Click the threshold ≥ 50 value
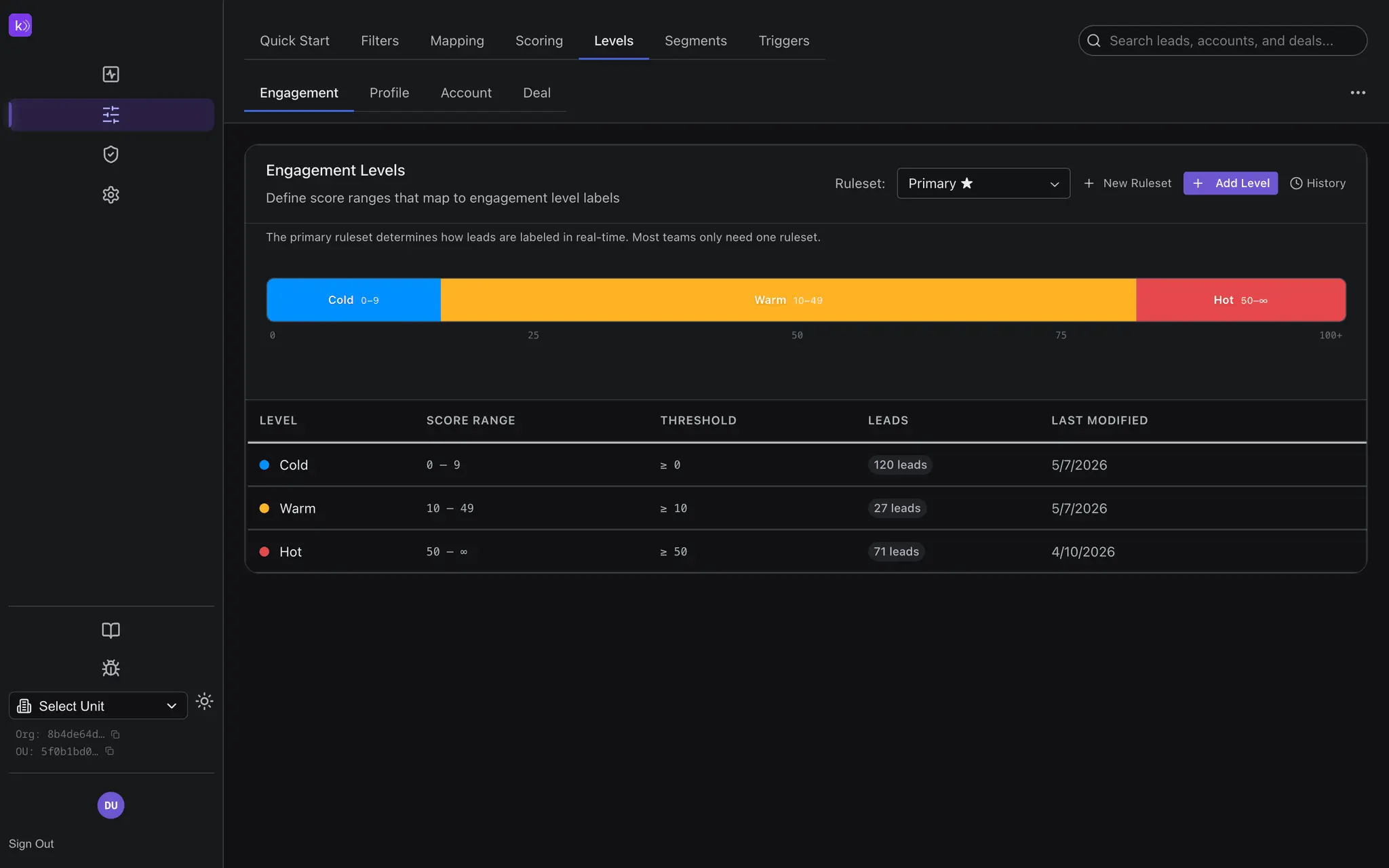Screen dimensions: 1389x868 673,552
